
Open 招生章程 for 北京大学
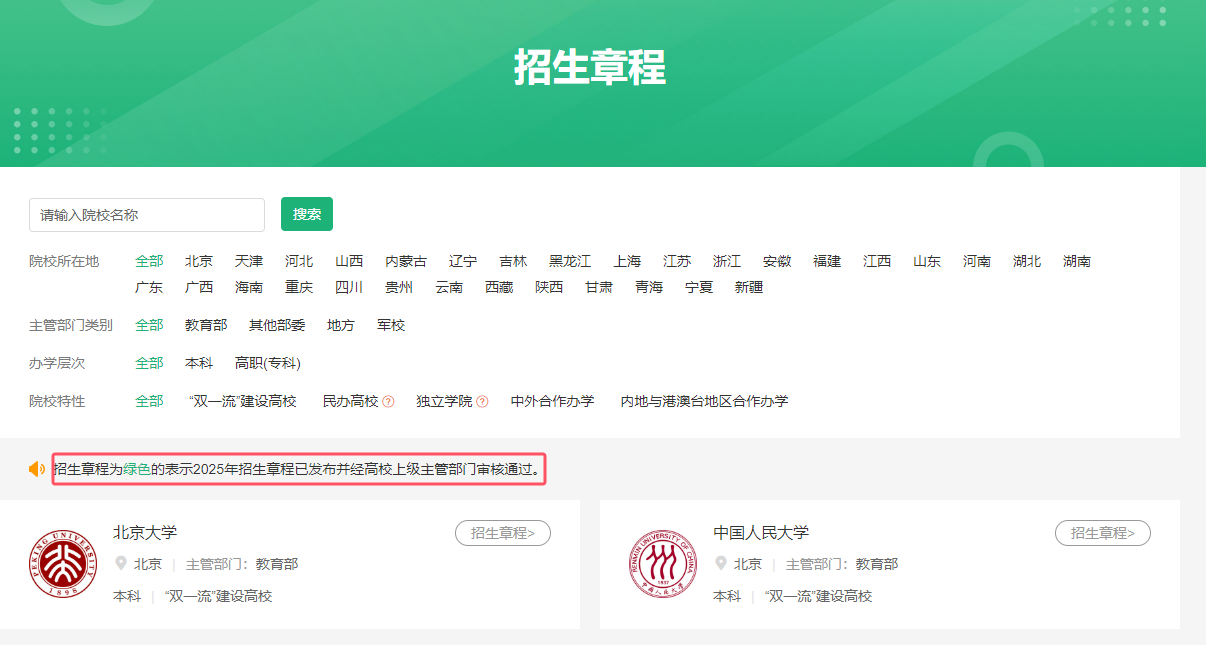[502, 533]
